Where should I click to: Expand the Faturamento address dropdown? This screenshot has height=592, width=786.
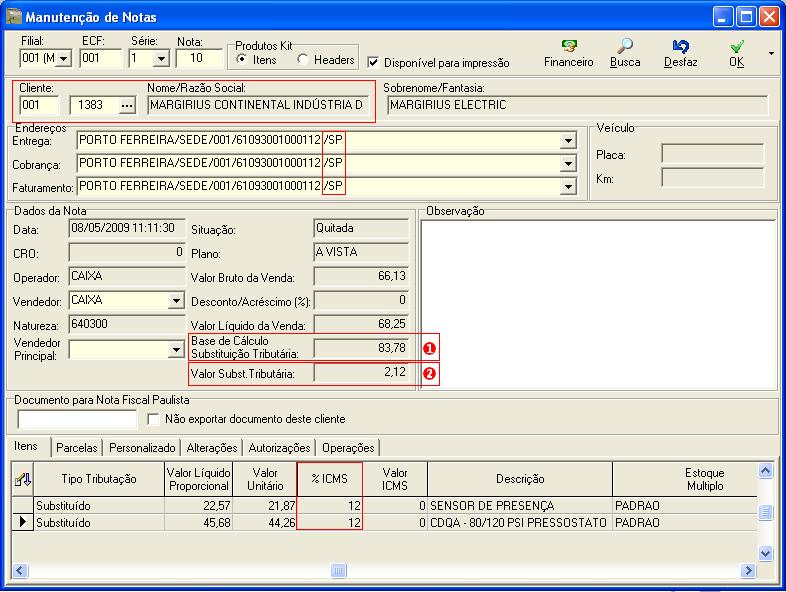[x=569, y=186]
